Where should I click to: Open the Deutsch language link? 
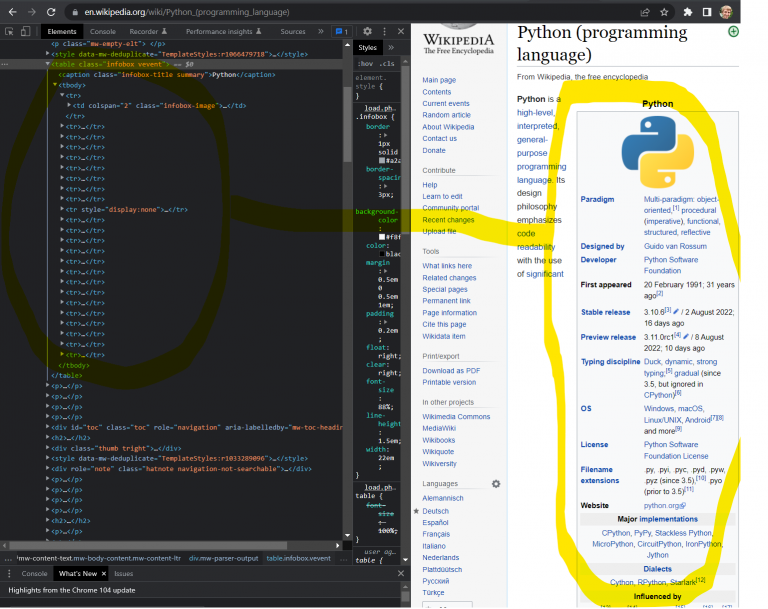(x=435, y=511)
